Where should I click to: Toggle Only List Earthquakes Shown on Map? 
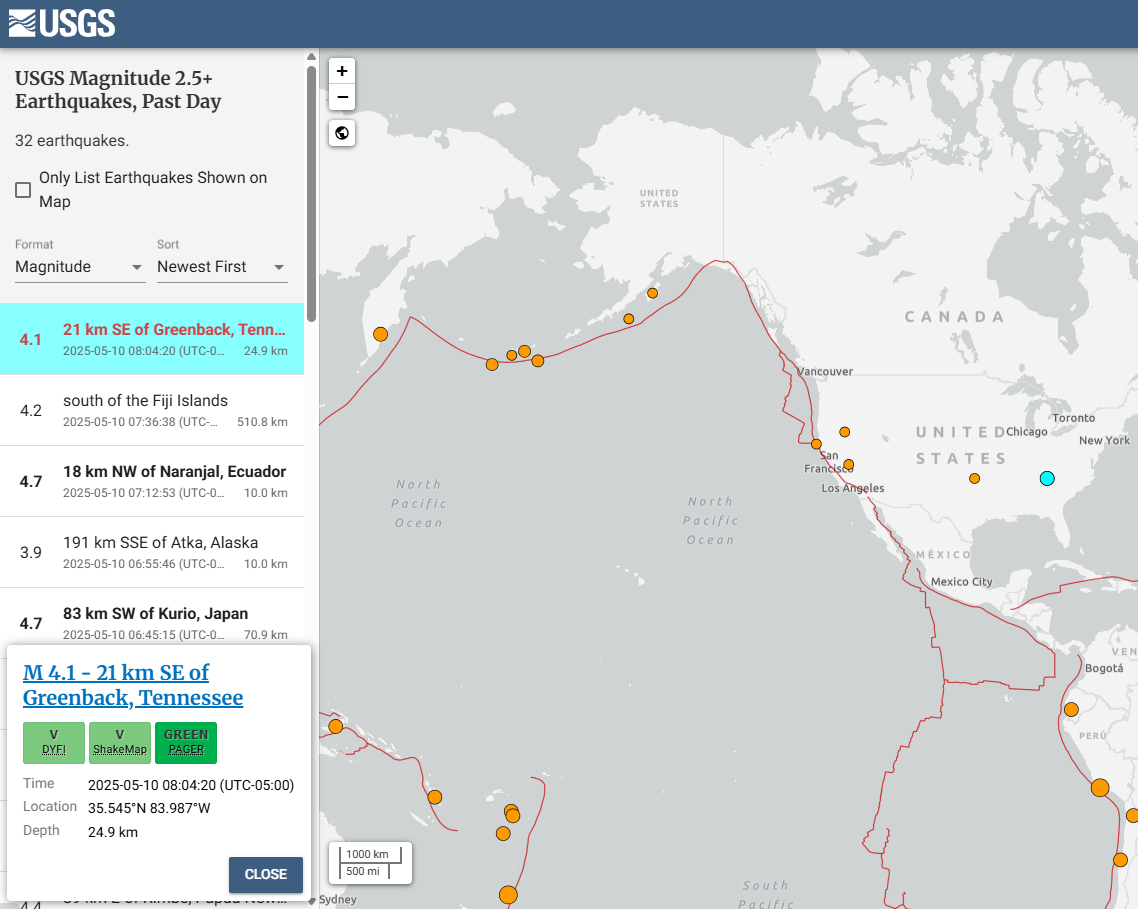[x=23, y=189]
